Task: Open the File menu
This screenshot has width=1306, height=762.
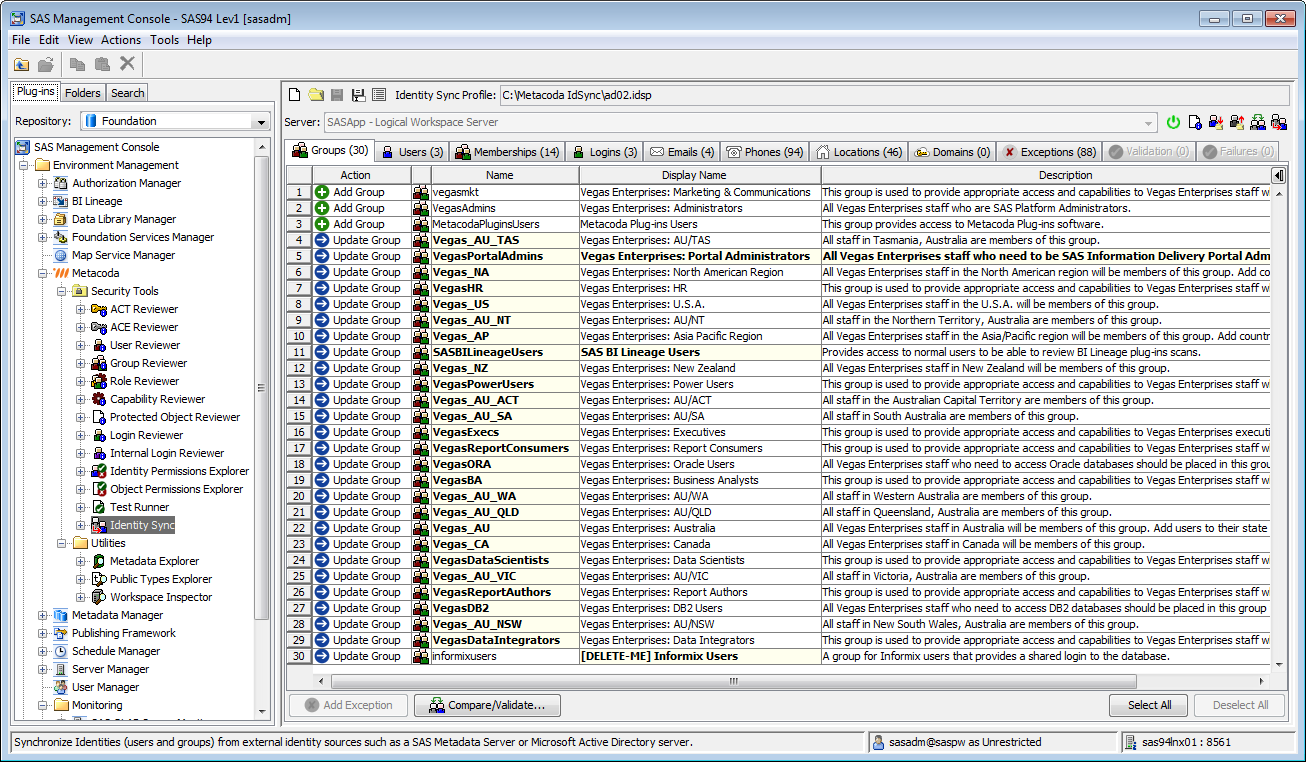Action: pyautogui.click(x=21, y=40)
